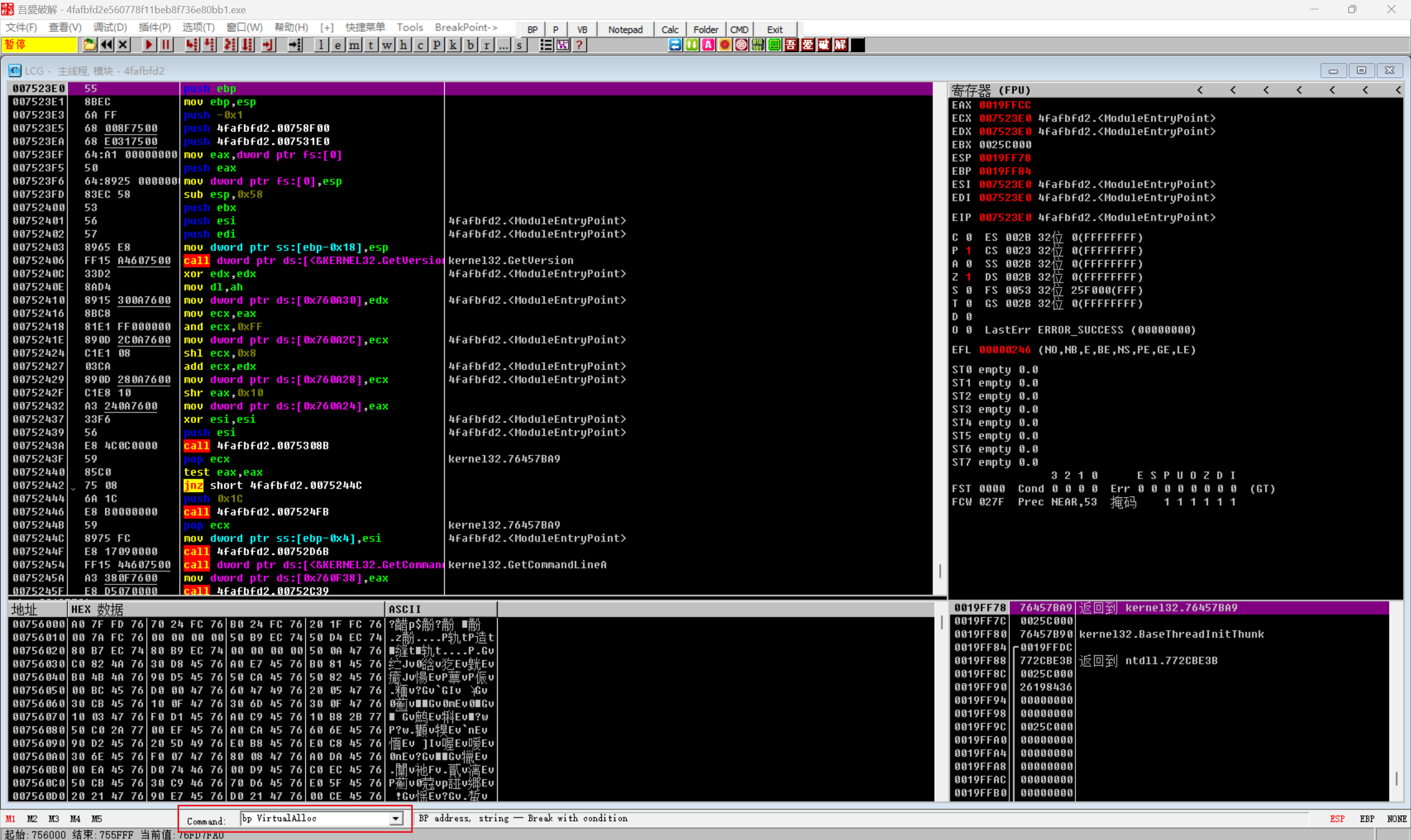Image resolution: width=1411 pixels, height=840 pixels.
Task: Open the 调试(D) menu
Action: point(110,27)
